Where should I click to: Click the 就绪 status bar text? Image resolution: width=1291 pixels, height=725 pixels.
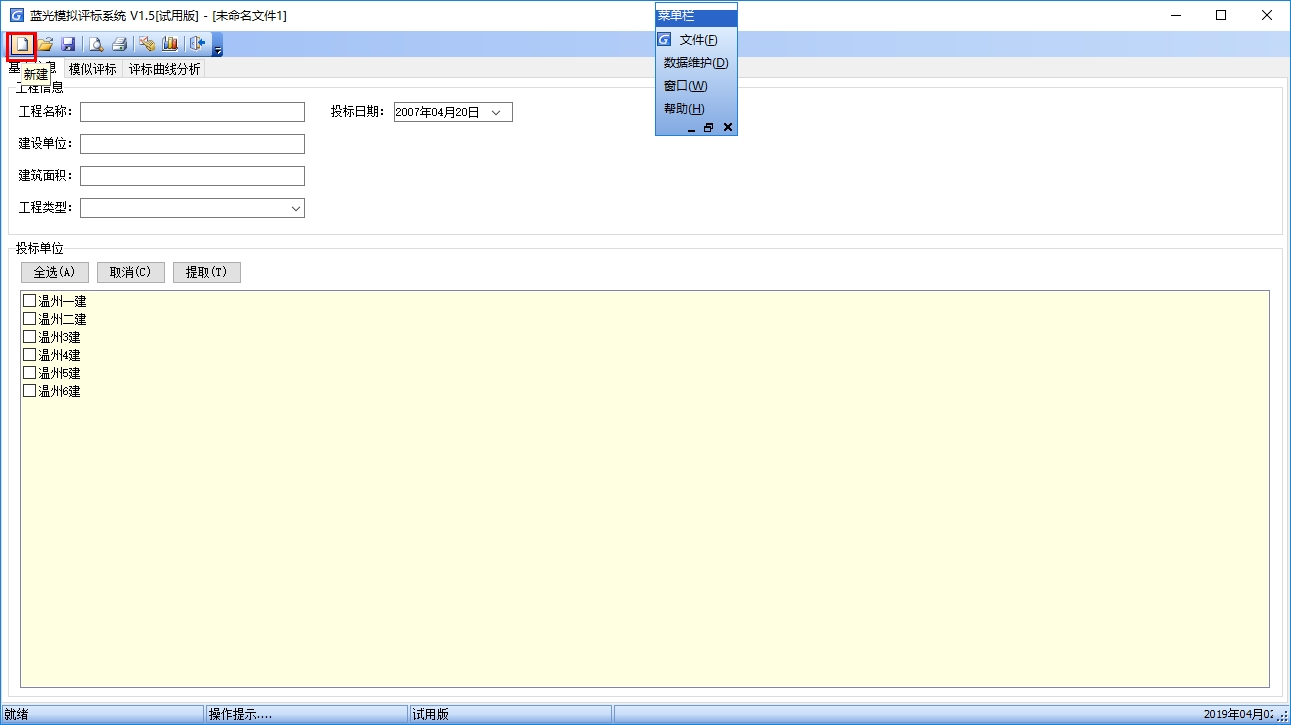(16, 714)
